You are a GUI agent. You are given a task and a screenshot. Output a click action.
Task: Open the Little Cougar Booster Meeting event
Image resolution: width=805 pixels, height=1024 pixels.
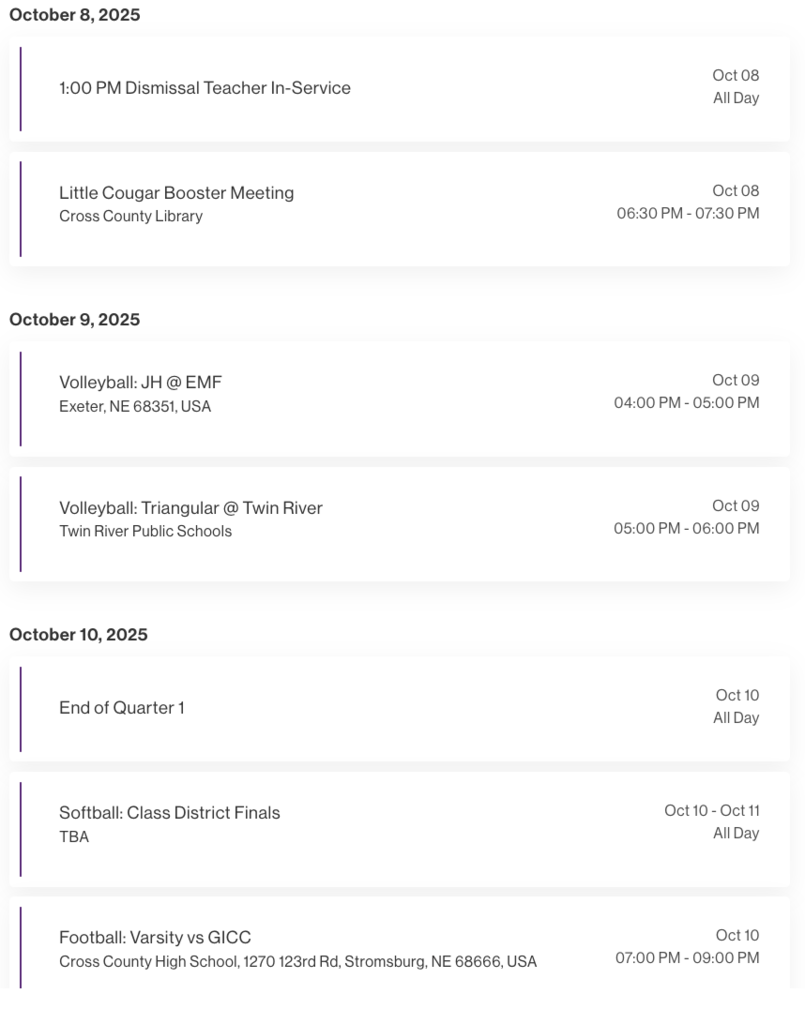[x=176, y=193]
